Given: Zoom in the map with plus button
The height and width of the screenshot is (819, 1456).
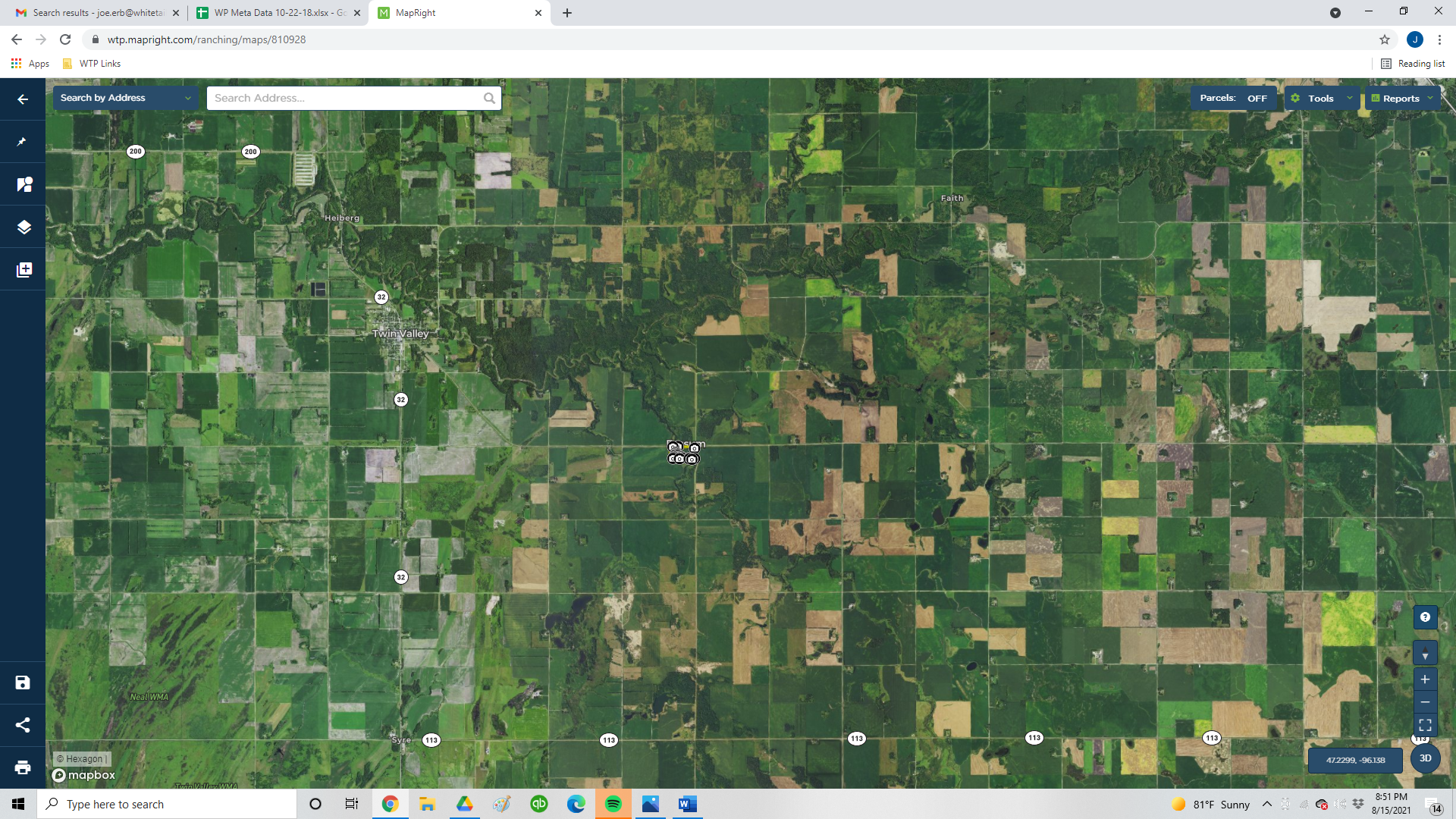Looking at the screenshot, I should (1425, 679).
